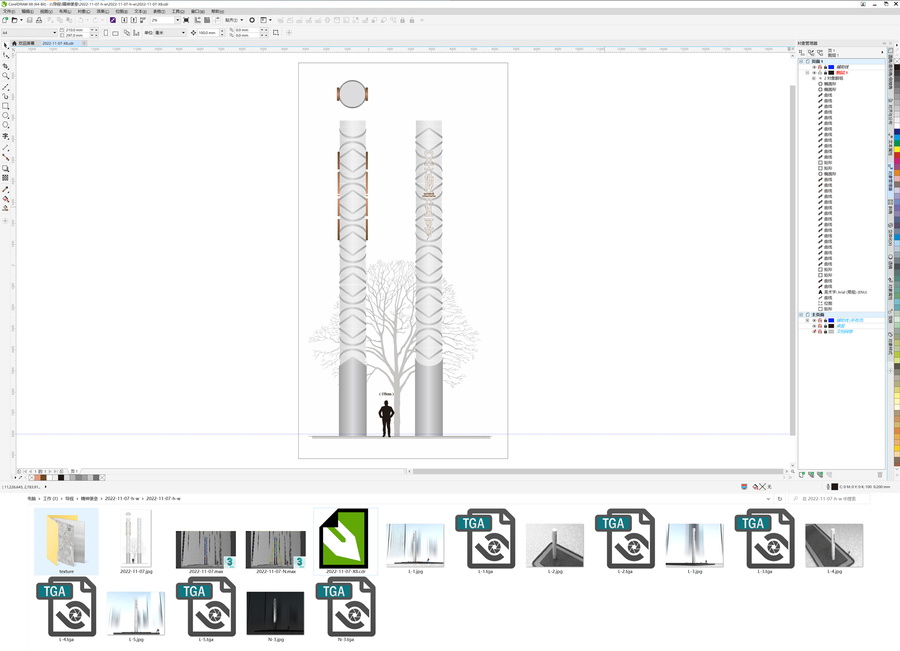Toggle printer icon of first blue layer
900x651 pixels.
(x=820, y=67)
